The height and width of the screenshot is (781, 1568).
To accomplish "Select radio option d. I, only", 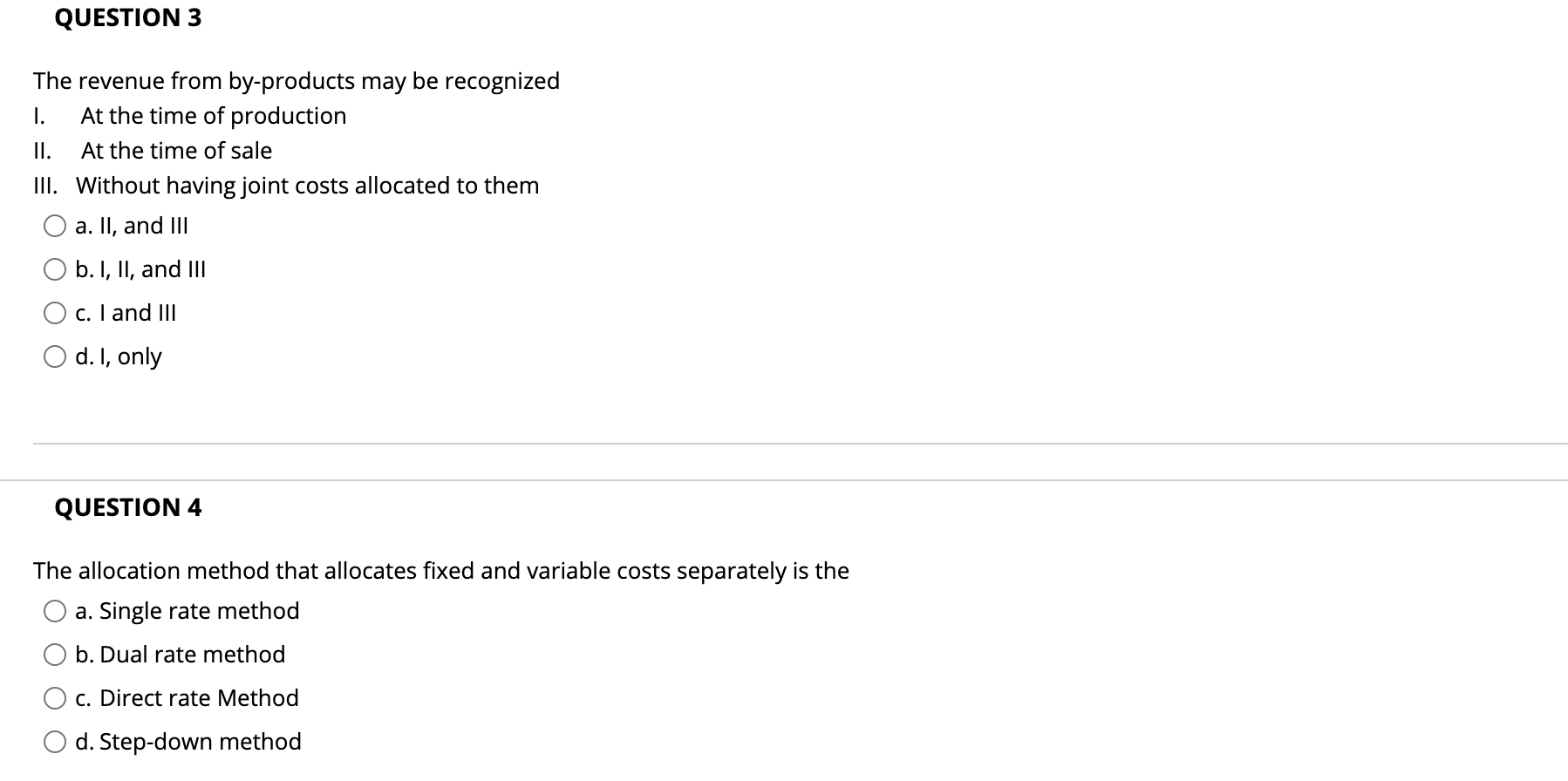I will click(54, 357).
